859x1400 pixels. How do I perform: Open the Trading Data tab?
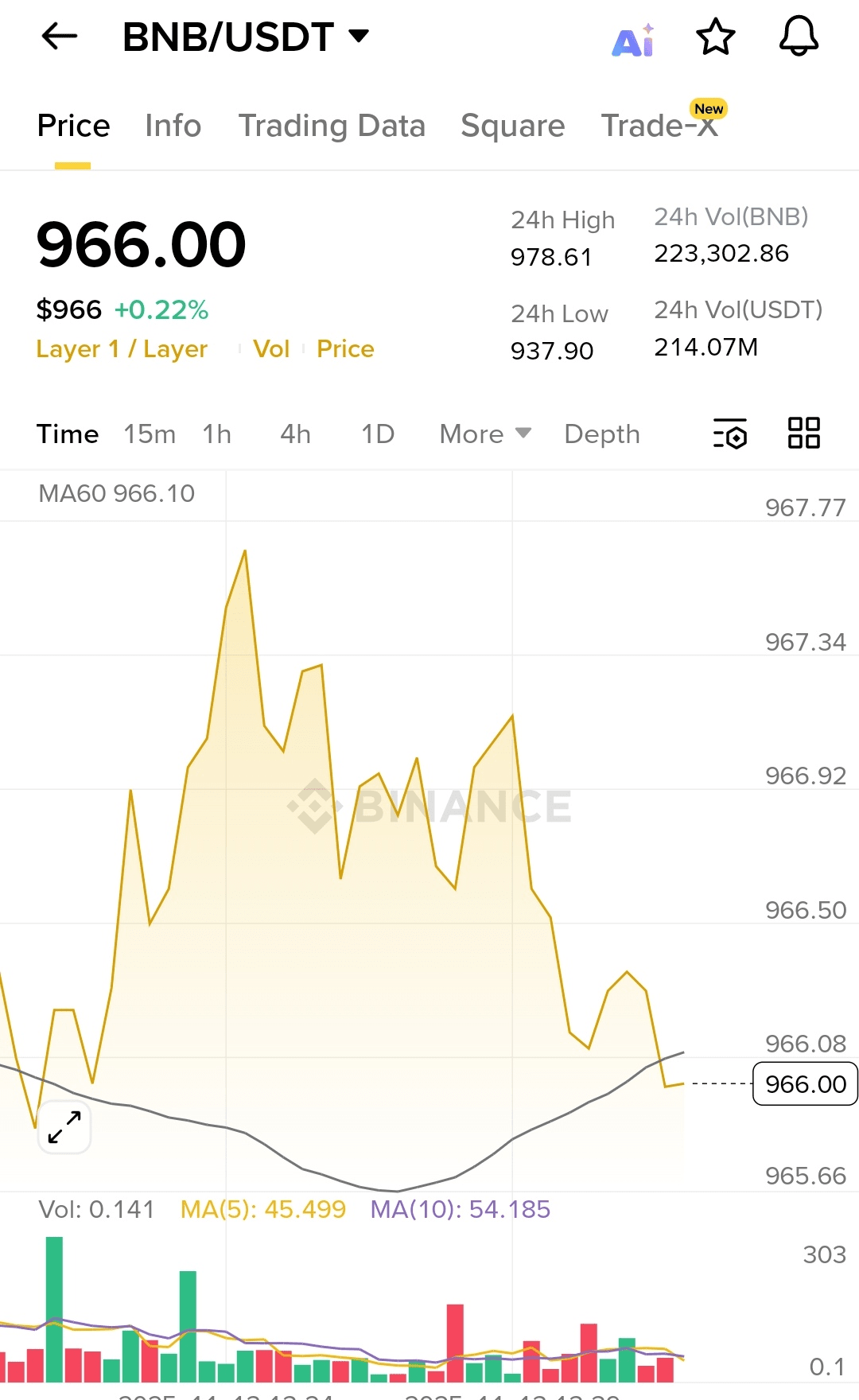pyautogui.click(x=332, y=126)
